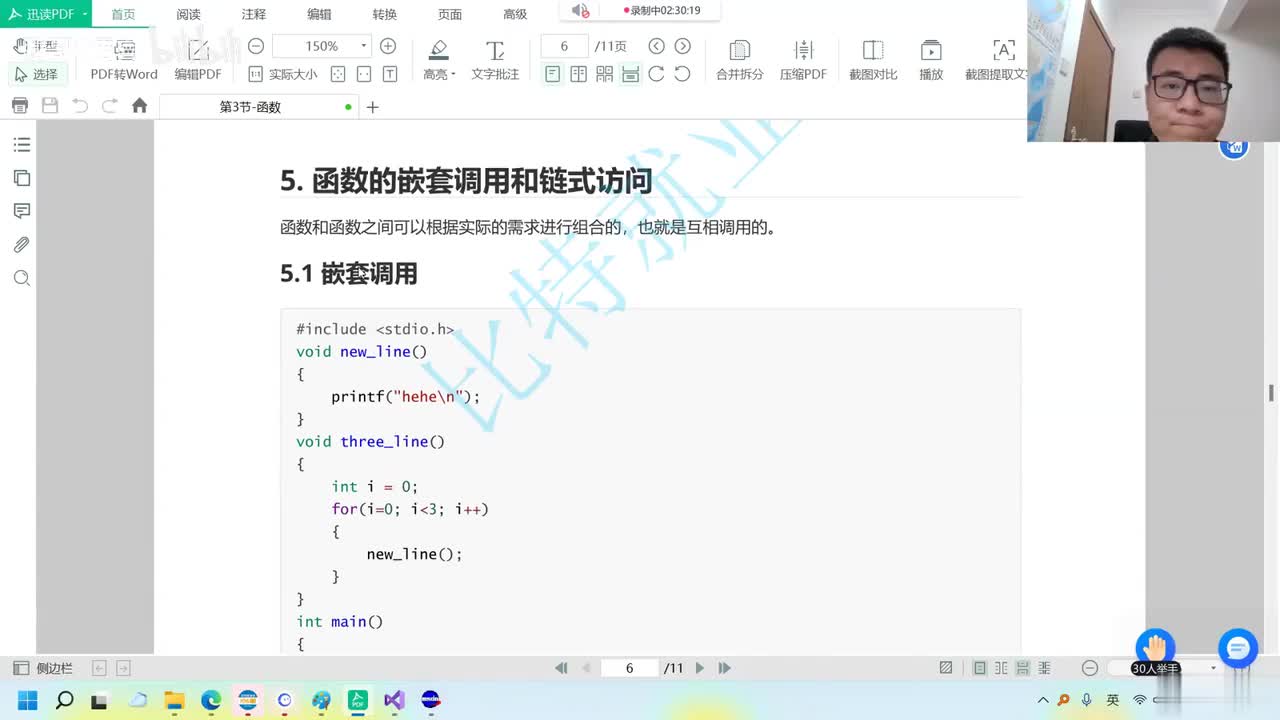Zoom out using the minus circle icon
The width and height of the screenshot is (1280, 720).
click(x=256, y=46)
